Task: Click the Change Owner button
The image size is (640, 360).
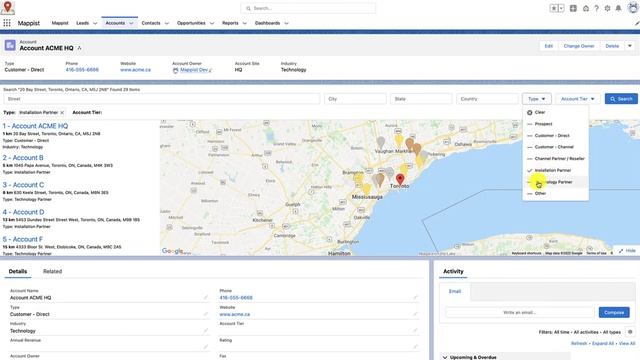Action: (579, 46)
